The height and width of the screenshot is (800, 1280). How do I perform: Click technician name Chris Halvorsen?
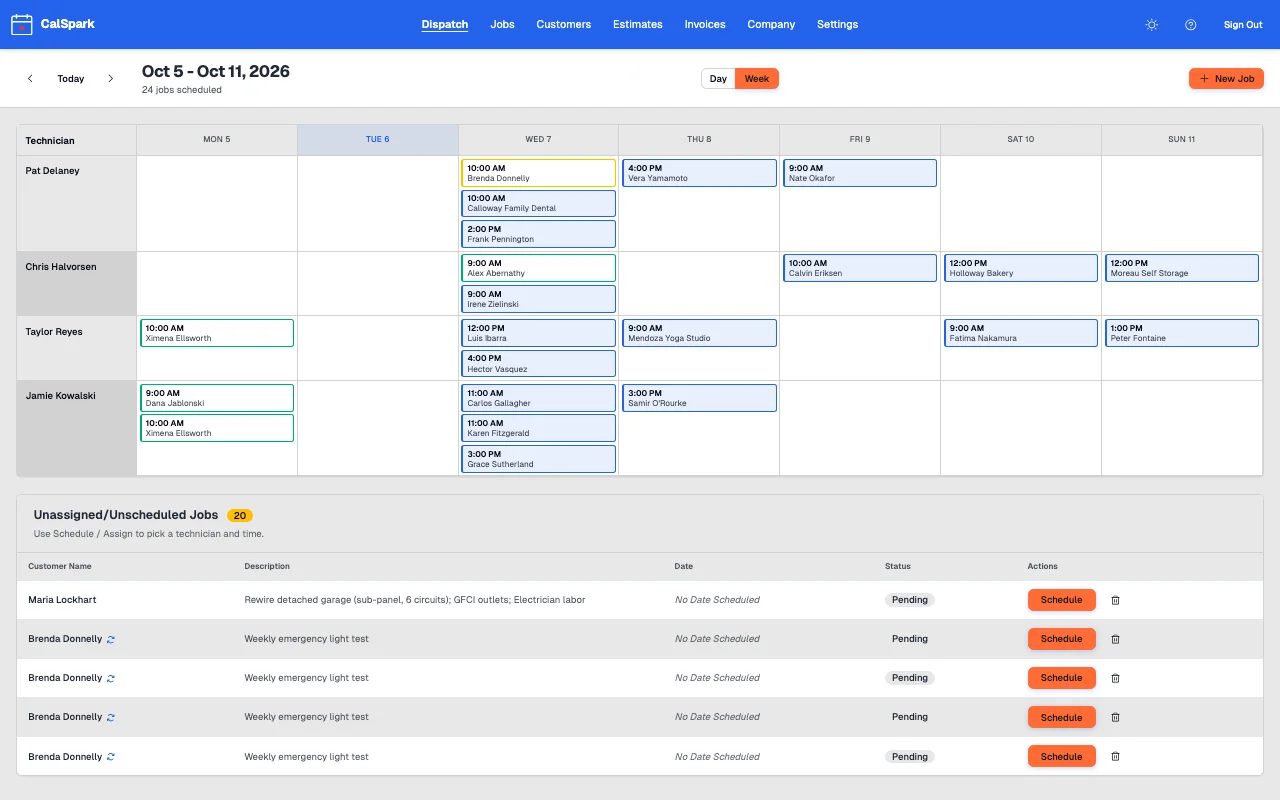(61, 267)
